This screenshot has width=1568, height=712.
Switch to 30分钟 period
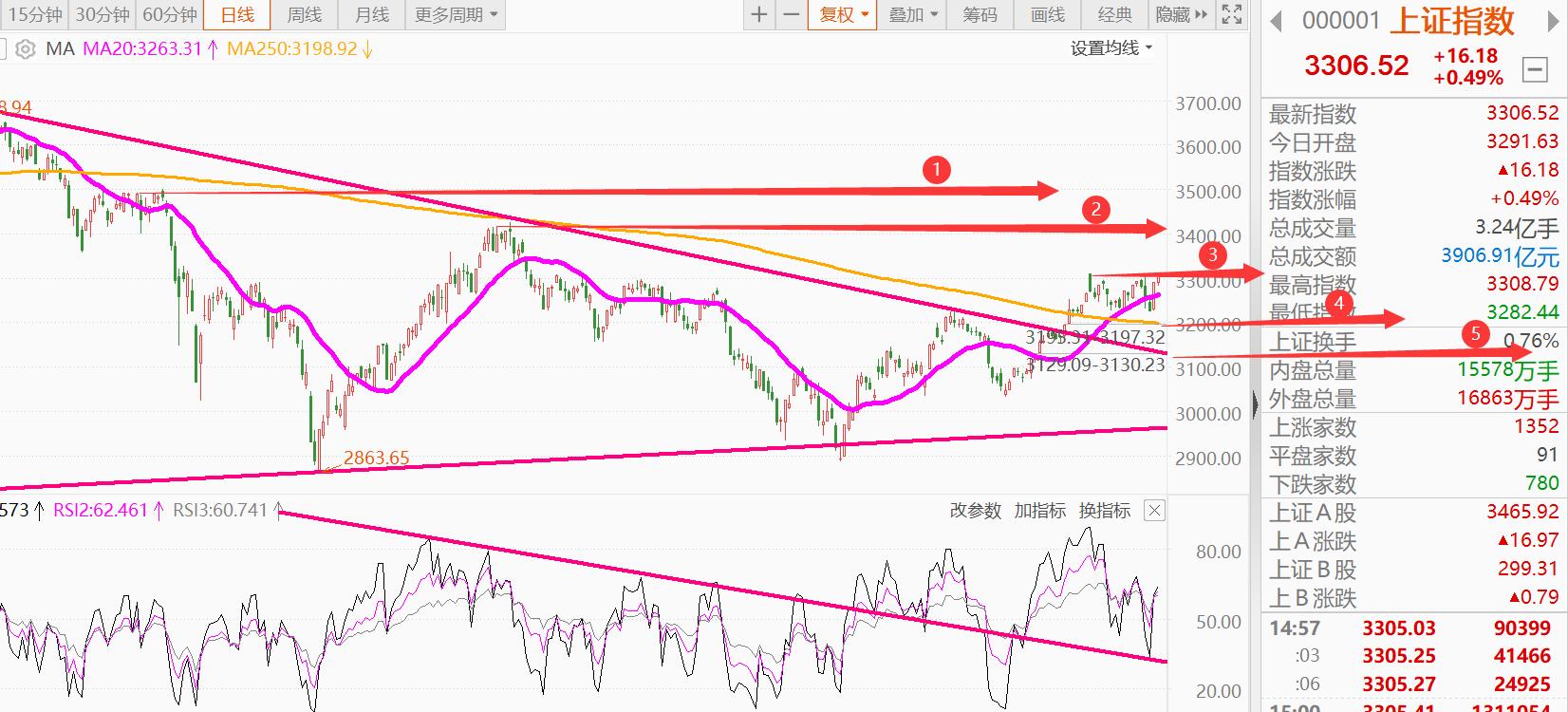coord(102,14)
